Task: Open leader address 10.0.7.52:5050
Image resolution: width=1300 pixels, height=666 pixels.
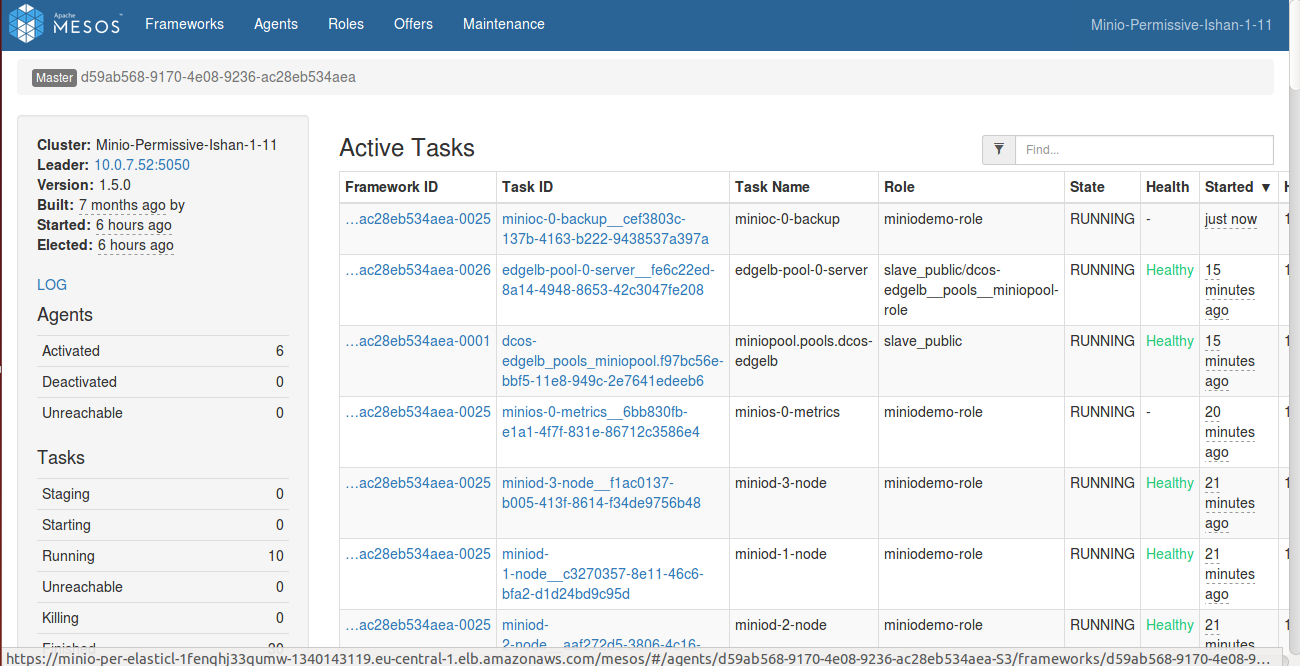Action: pos(142,165)
